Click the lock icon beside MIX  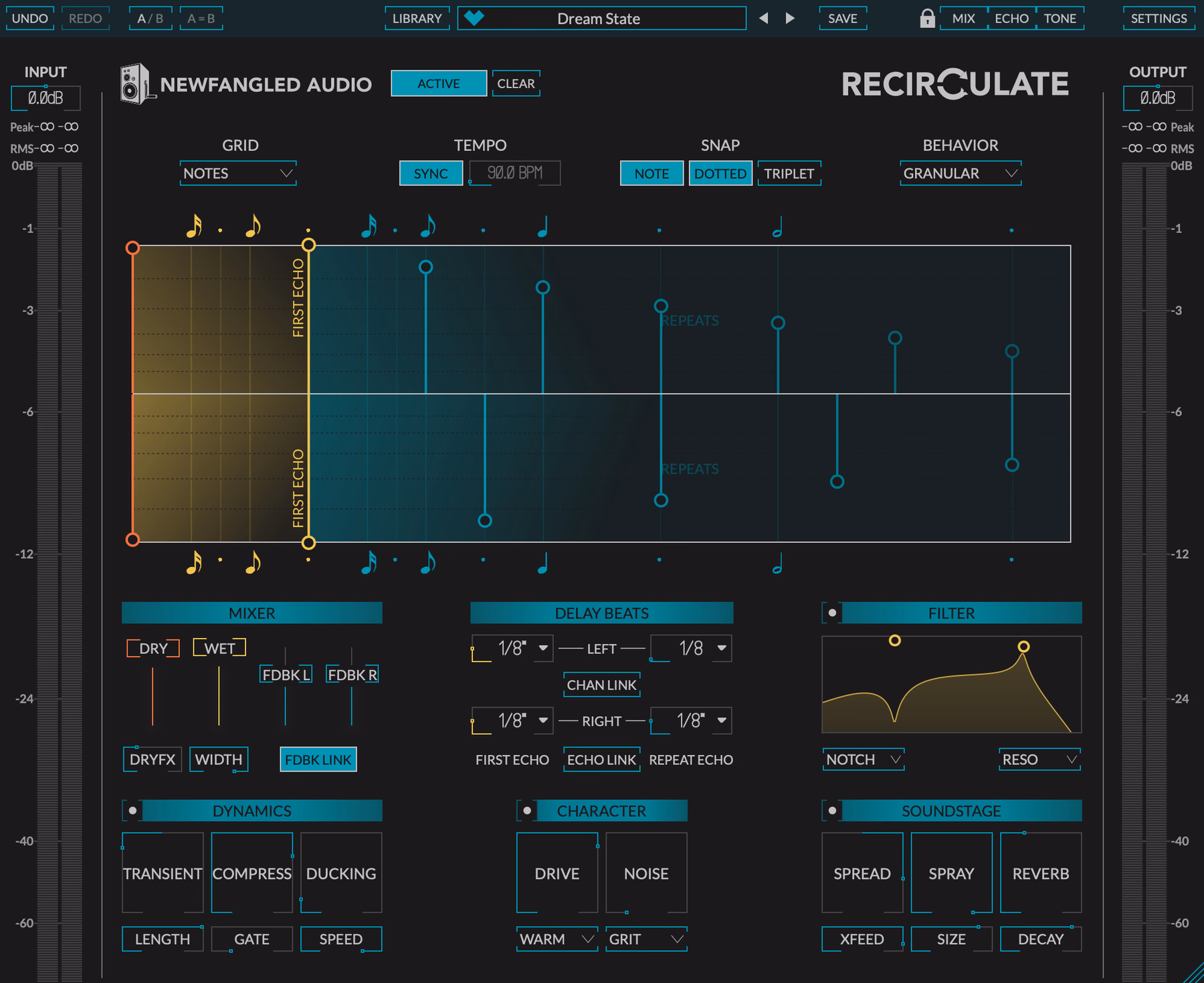click(926, 18)
